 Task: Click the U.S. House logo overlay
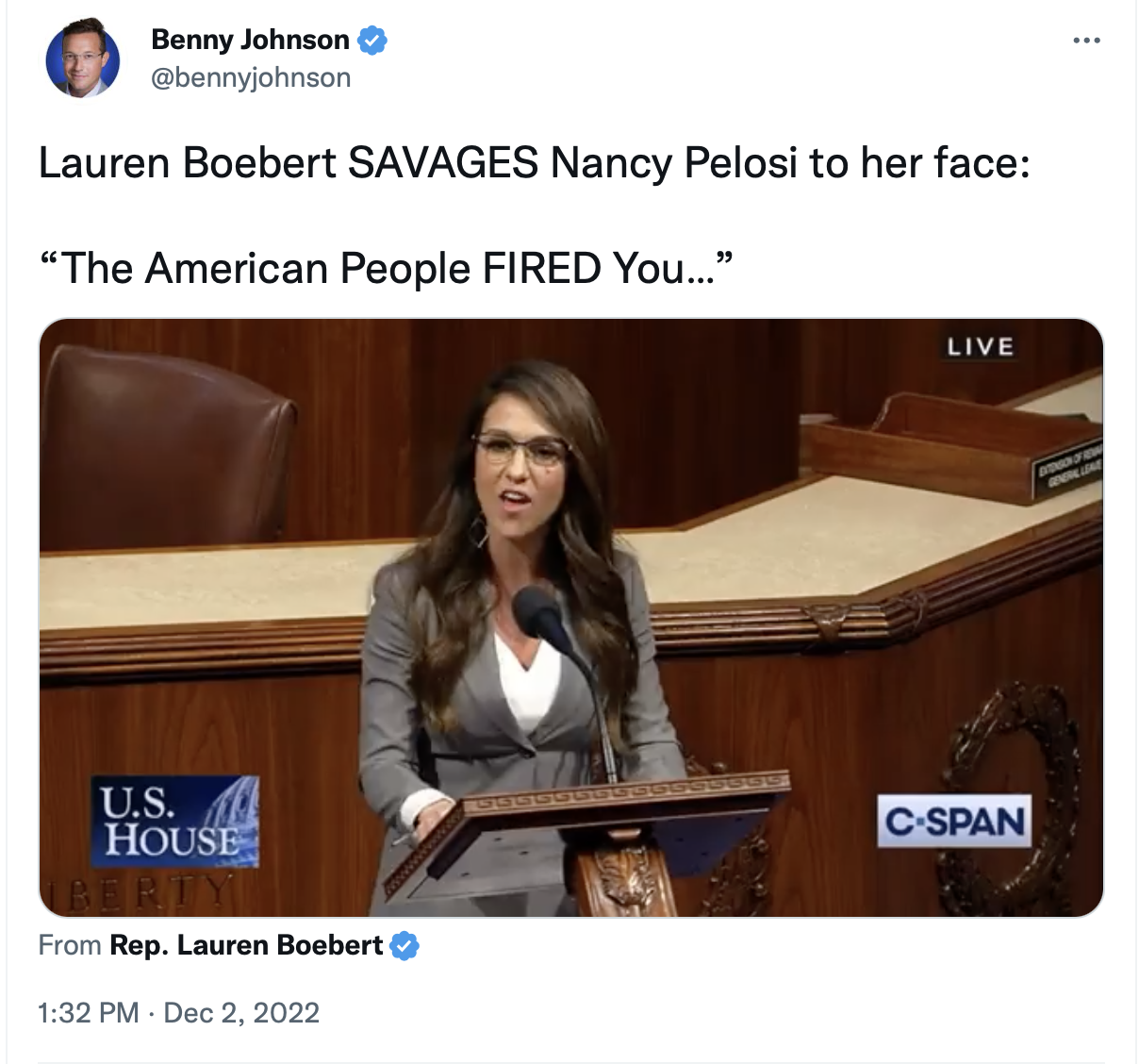(x=175, y=822)
